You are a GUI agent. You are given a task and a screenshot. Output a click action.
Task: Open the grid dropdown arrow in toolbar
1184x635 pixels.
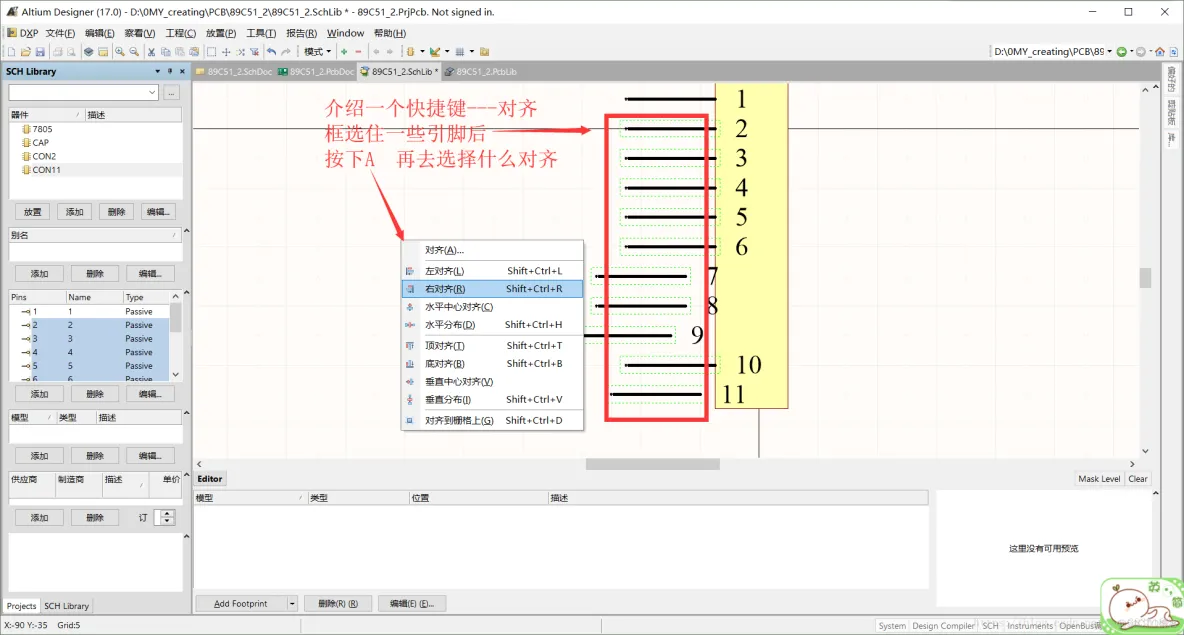coord(472,52)
